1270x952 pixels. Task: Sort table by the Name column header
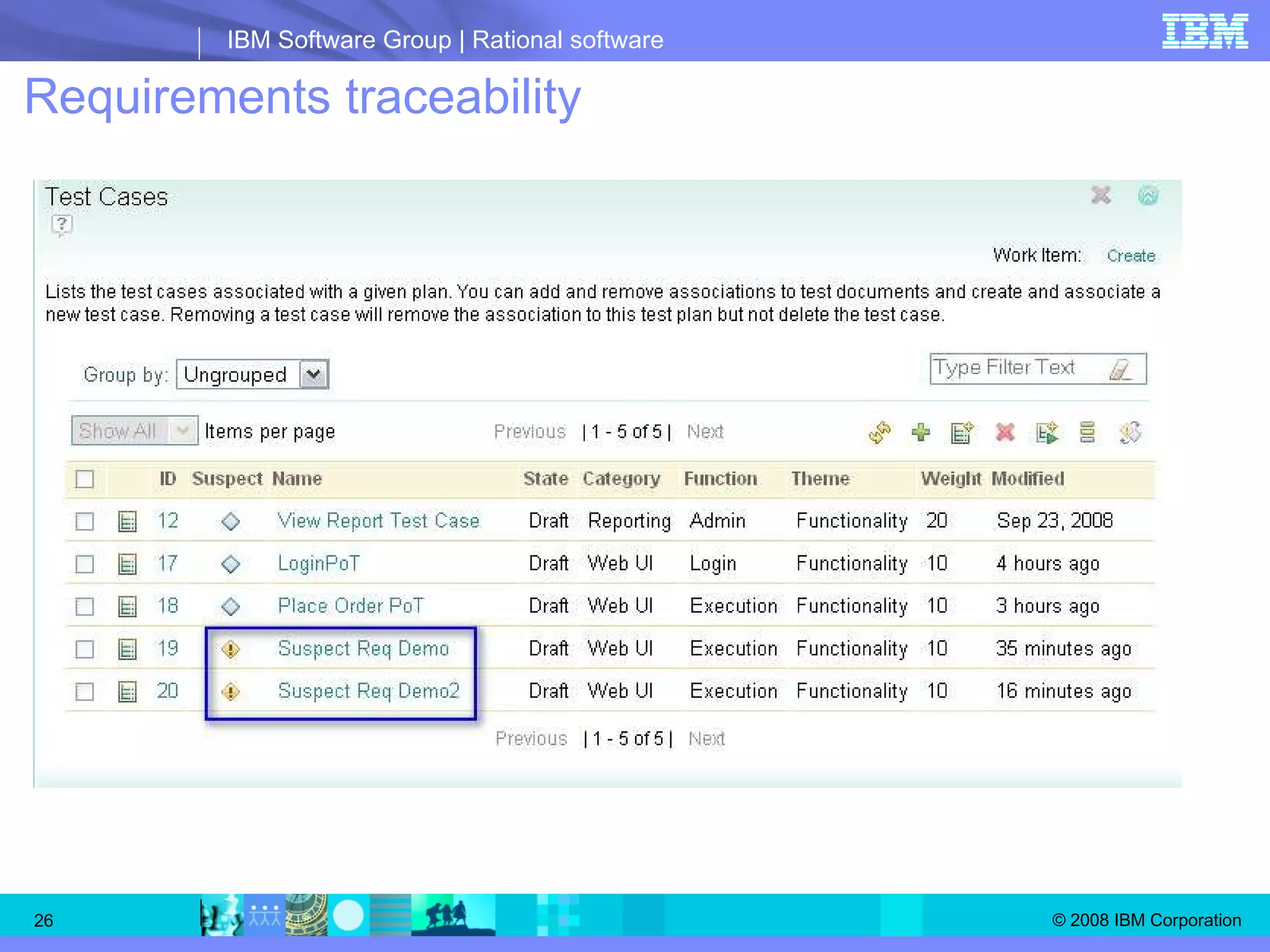(297, 478)
